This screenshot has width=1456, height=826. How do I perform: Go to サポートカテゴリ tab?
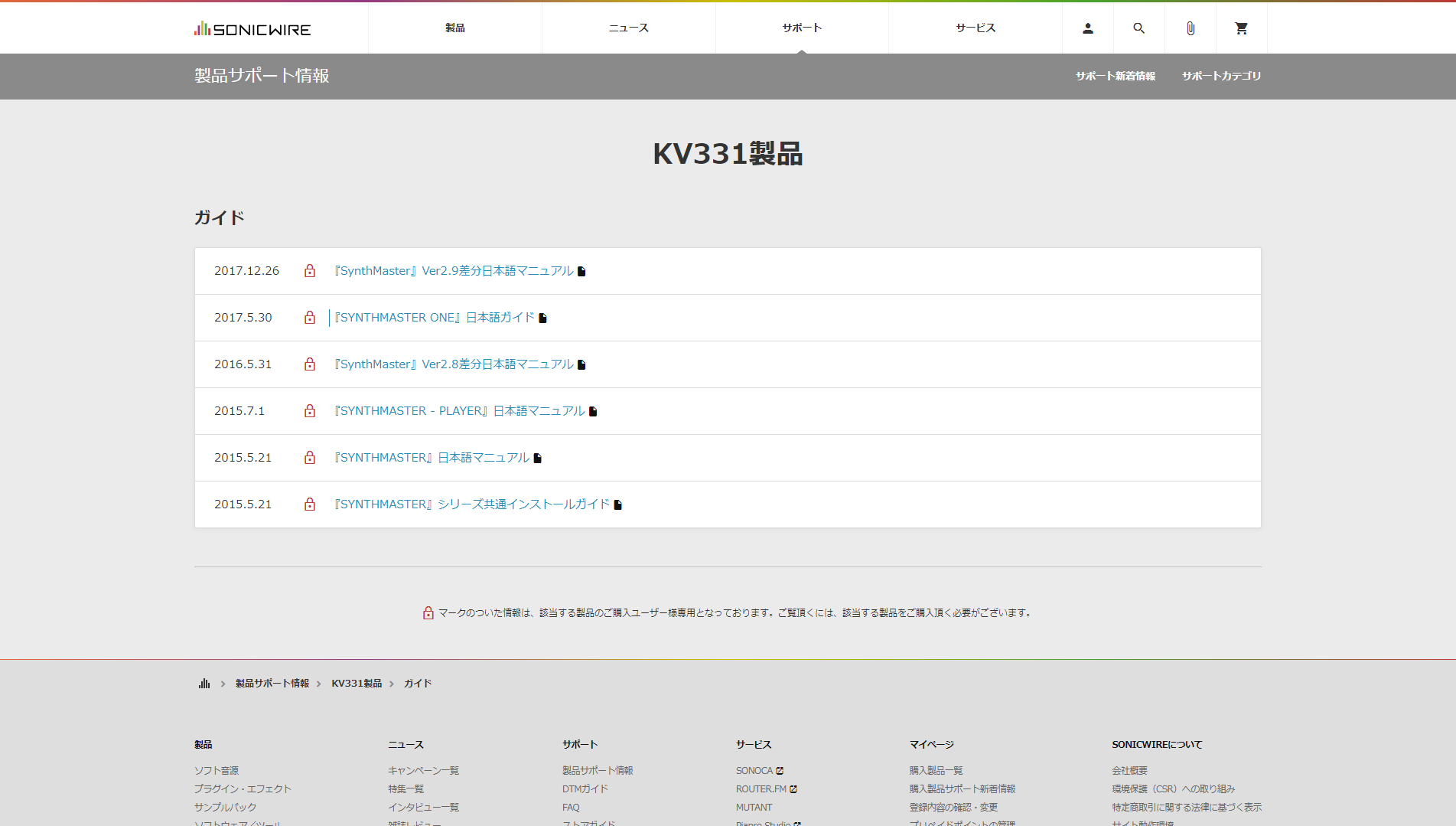click(x=1221, y=76)
